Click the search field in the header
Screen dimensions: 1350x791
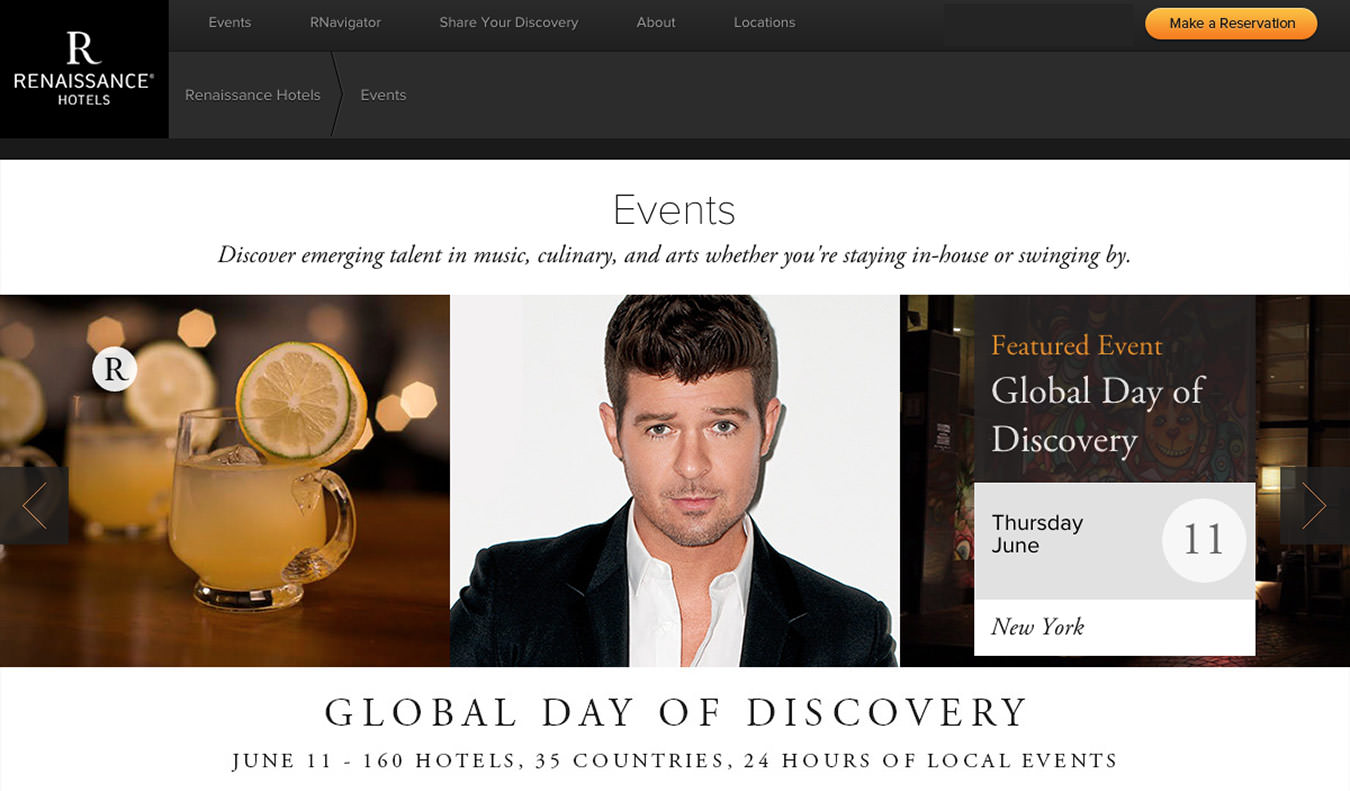coord(1038,23)
